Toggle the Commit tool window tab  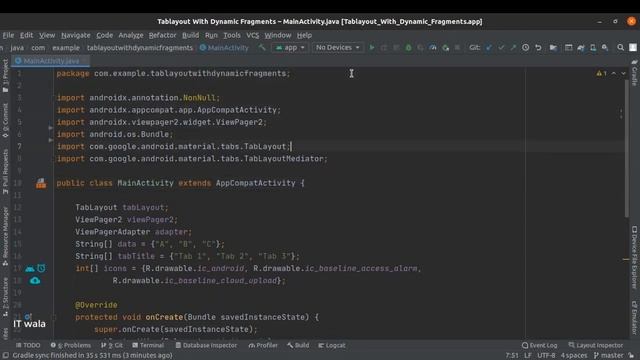click(x=5, y=120)
